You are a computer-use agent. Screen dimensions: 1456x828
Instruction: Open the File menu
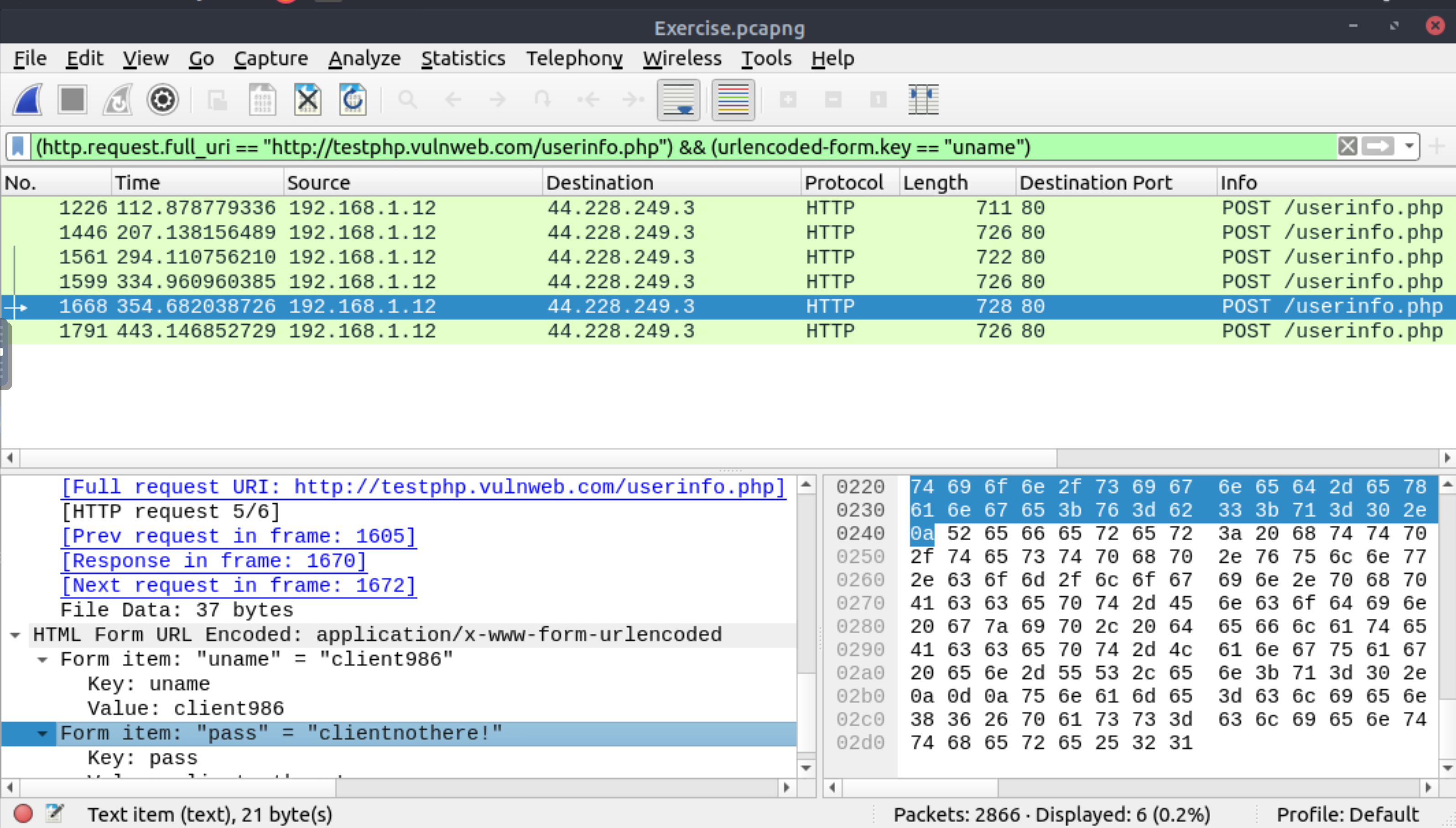[x=30, y=58]
